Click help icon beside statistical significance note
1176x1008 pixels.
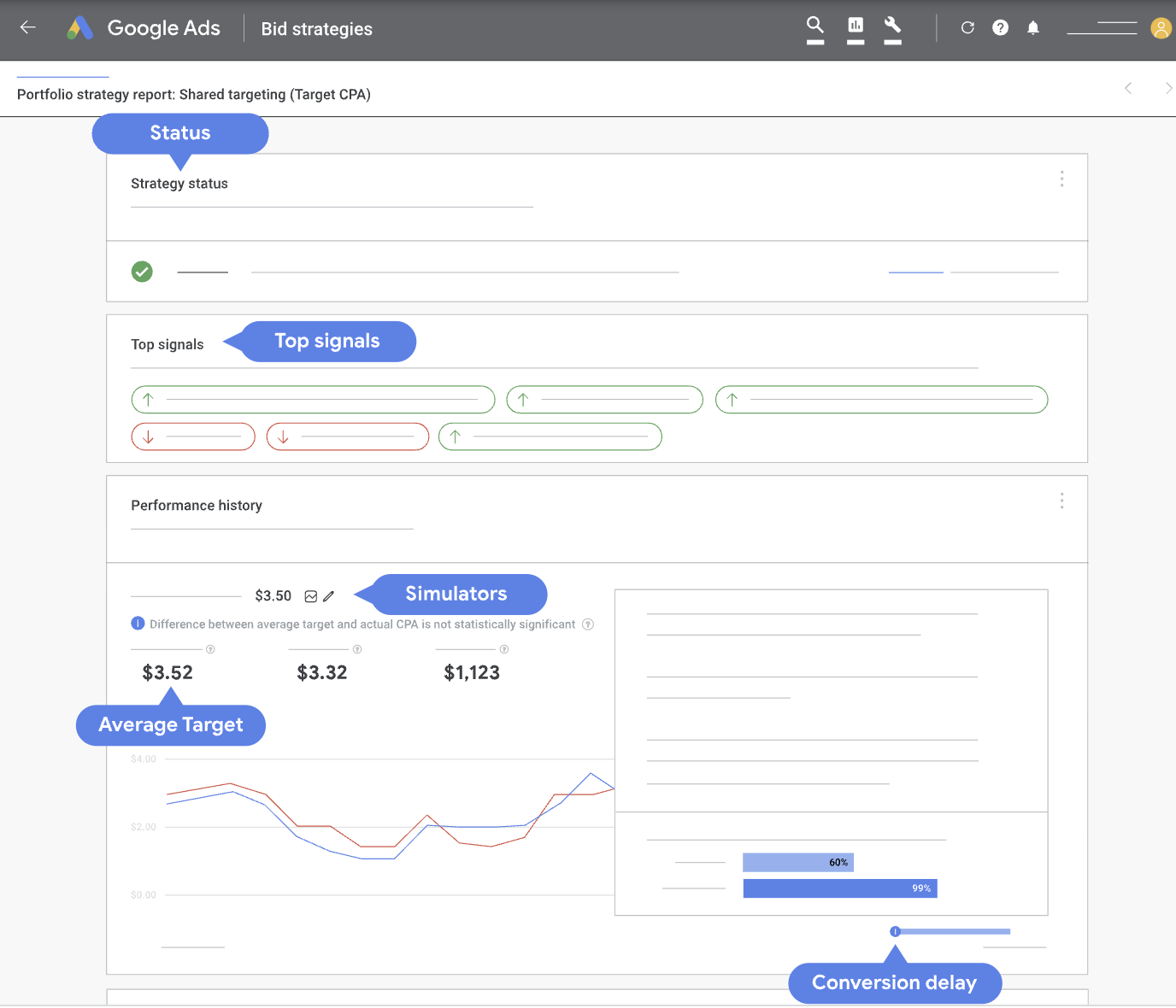pos(588,624)
